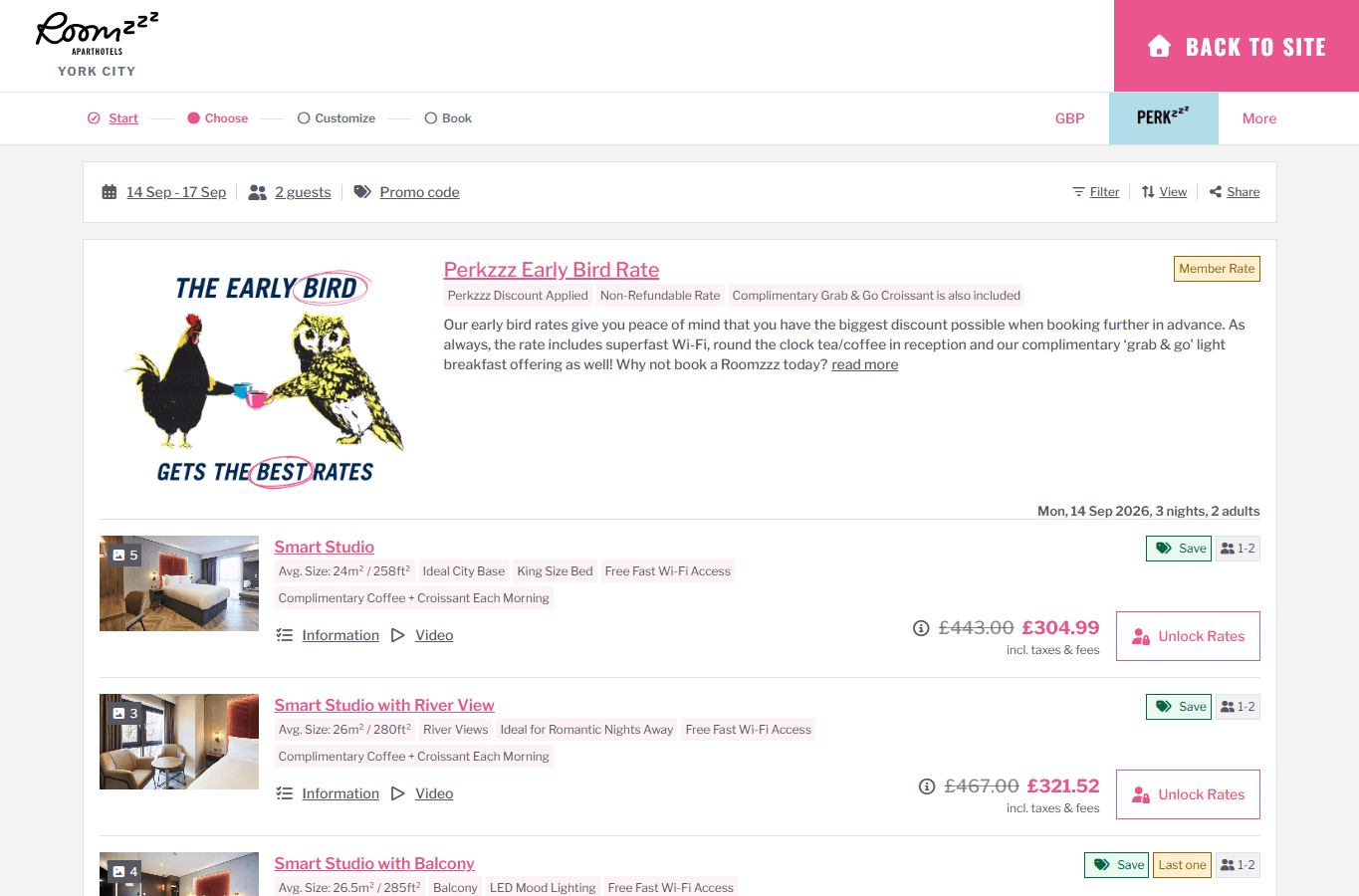Viewport: 1359px width, 896px height.
Task: Click the home icon in Back to Site
Action: click(1159, 46)
